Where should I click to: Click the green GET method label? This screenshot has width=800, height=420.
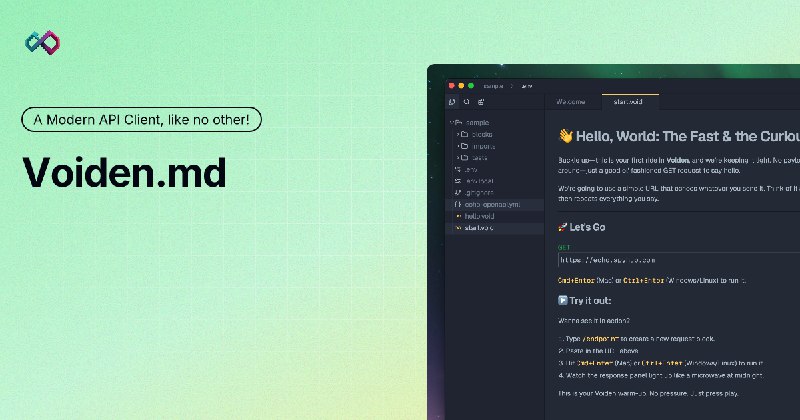coord(564,248)
